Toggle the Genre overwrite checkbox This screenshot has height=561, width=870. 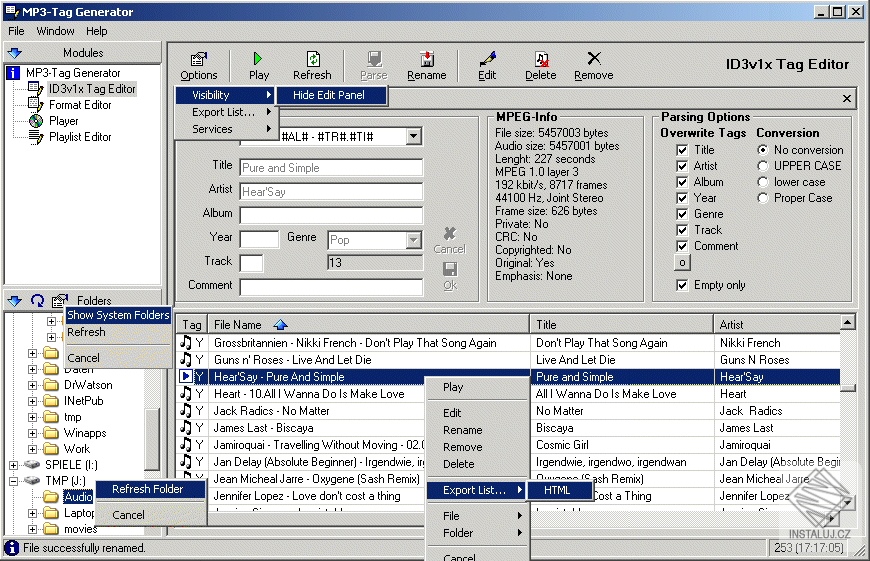tap(682, 214)
